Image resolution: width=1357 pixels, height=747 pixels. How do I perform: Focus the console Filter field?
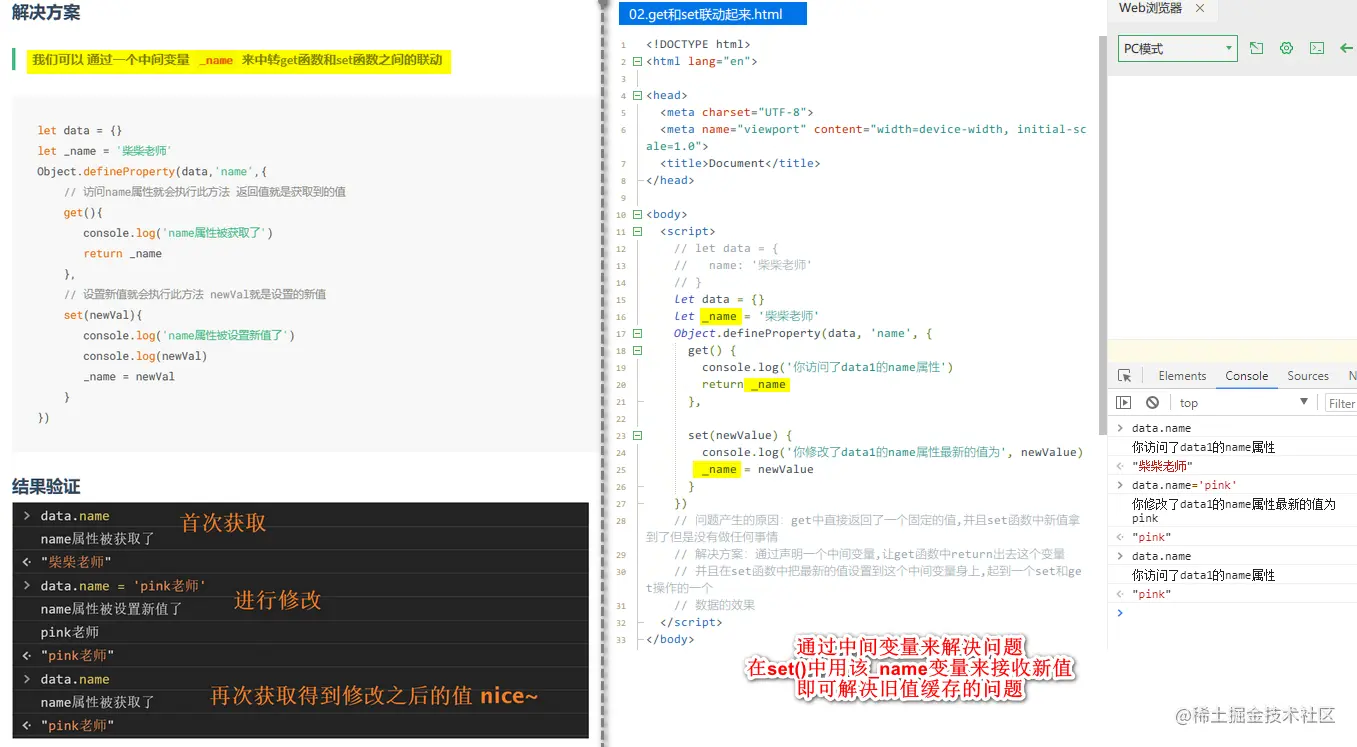1341,403
